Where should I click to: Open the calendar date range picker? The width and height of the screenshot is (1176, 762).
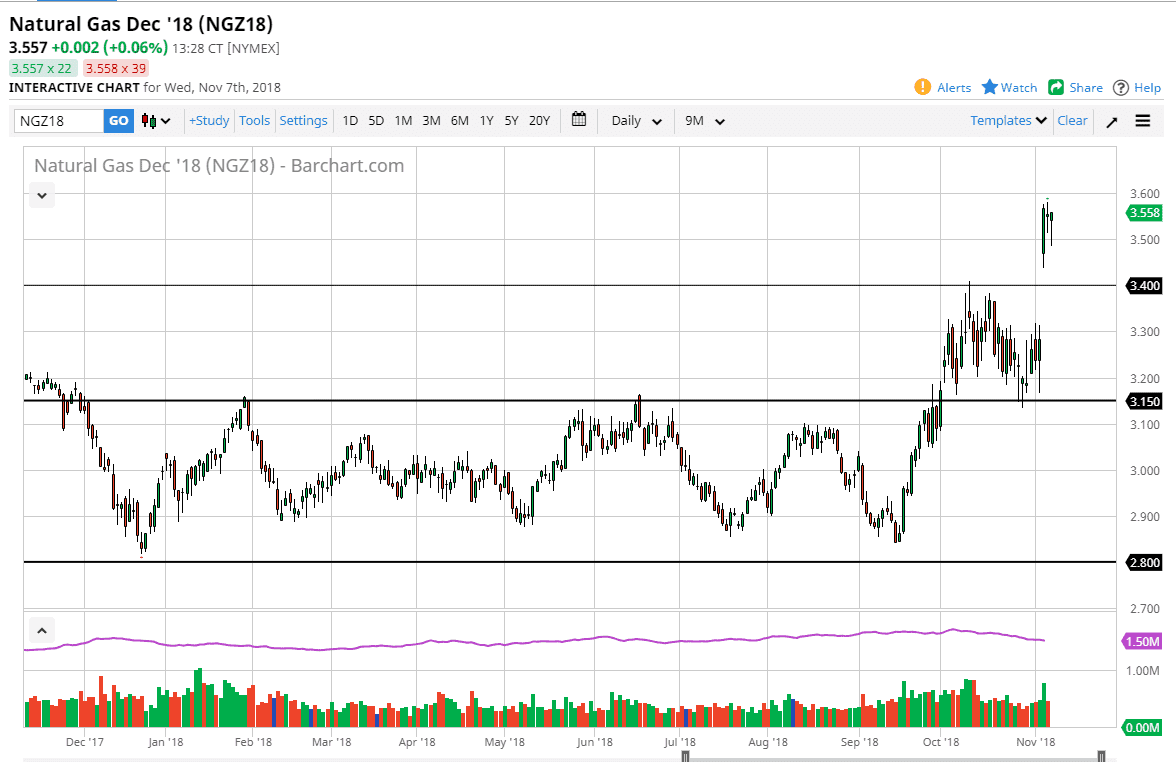click(x=579, y=120)
